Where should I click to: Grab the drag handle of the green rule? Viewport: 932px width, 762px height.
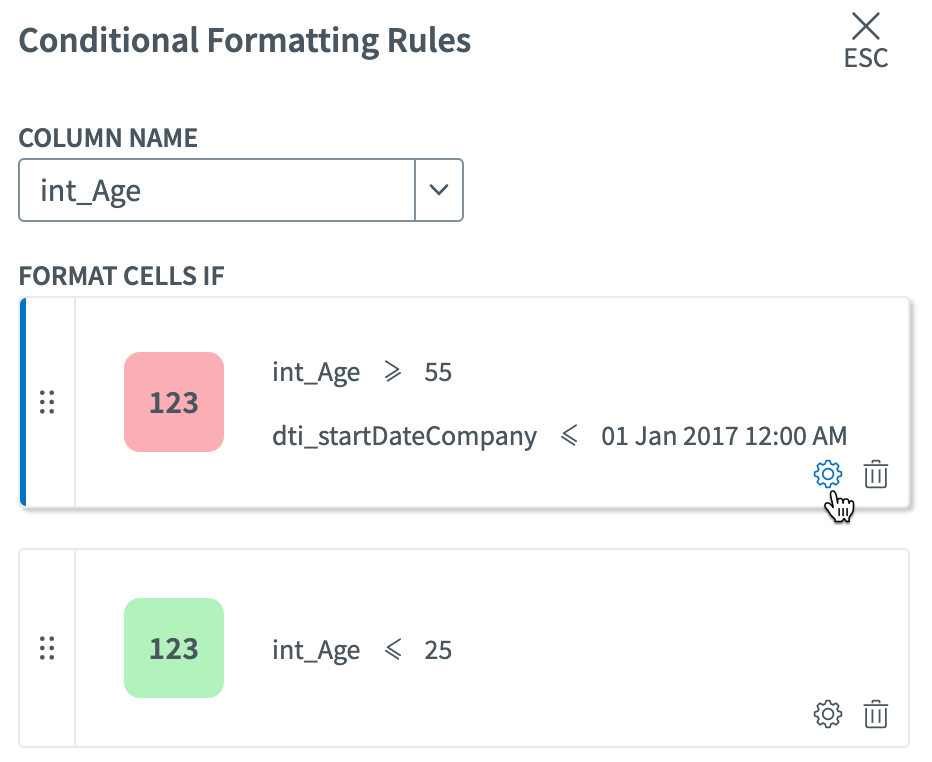47,648
